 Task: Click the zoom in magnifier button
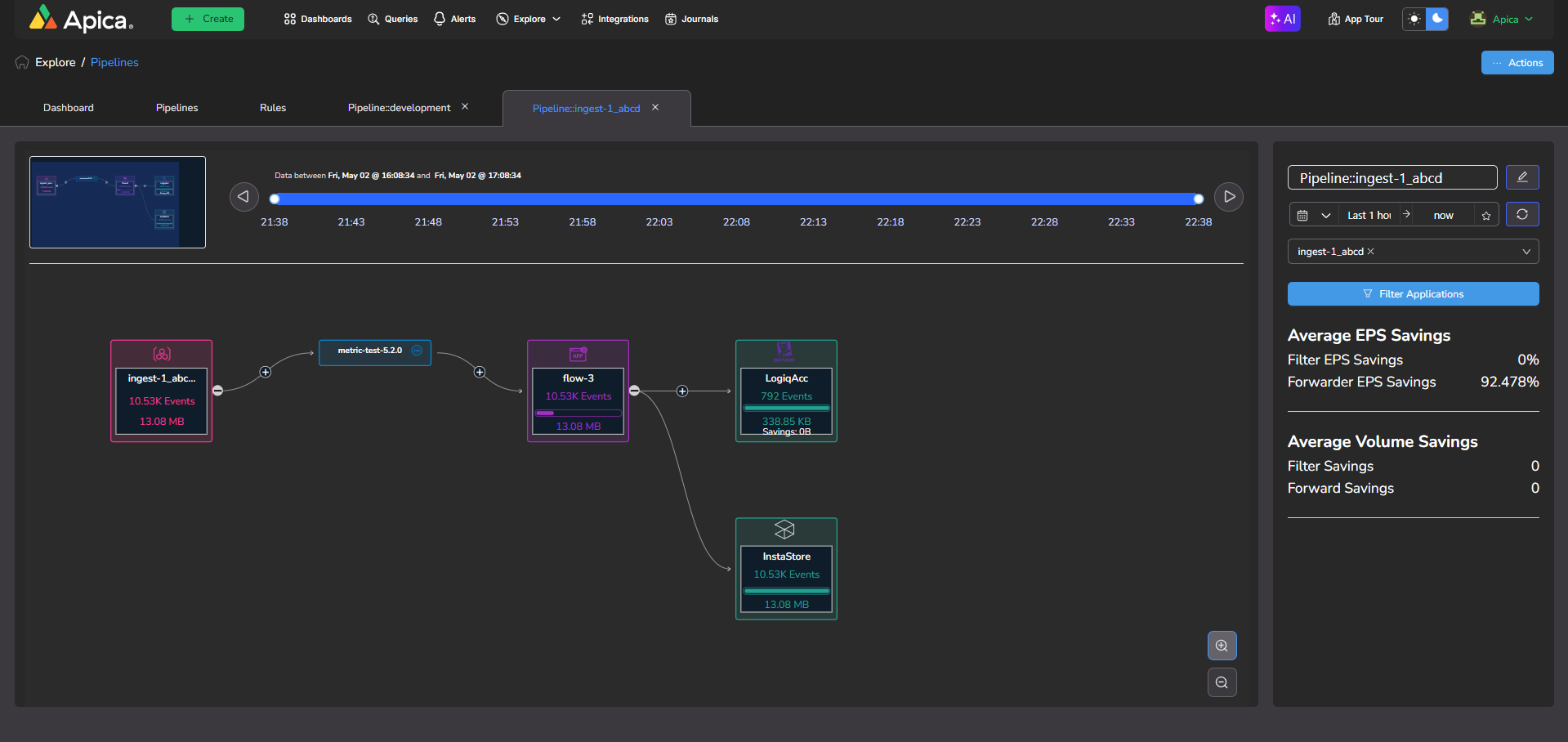click(x=1222, y=646)
